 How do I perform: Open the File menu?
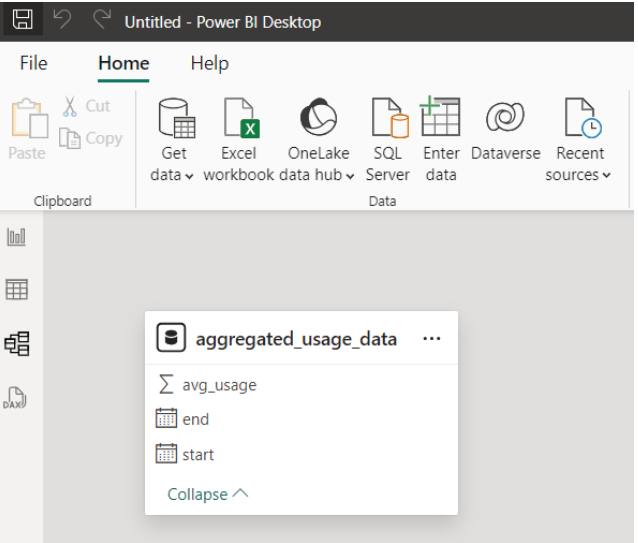pyautogui.click(x=34, y=63)
